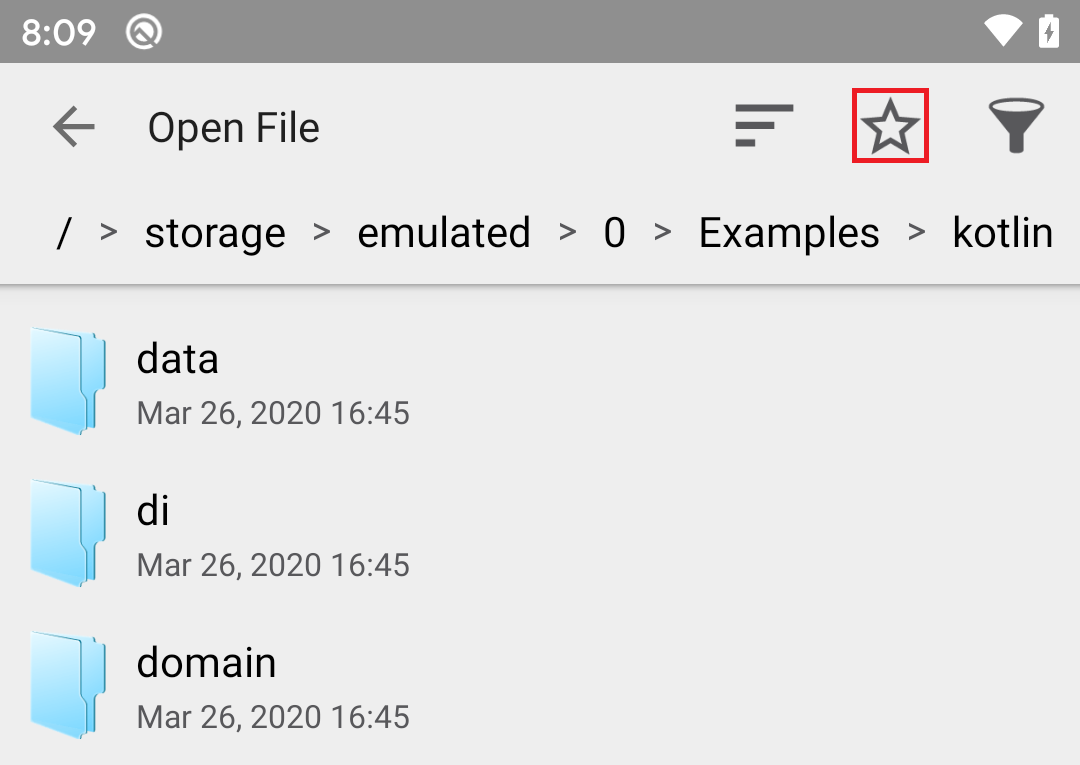Viewport: 1080px width, 765px height.
Task: Open the domain folder by name
Action: [206, 662]
